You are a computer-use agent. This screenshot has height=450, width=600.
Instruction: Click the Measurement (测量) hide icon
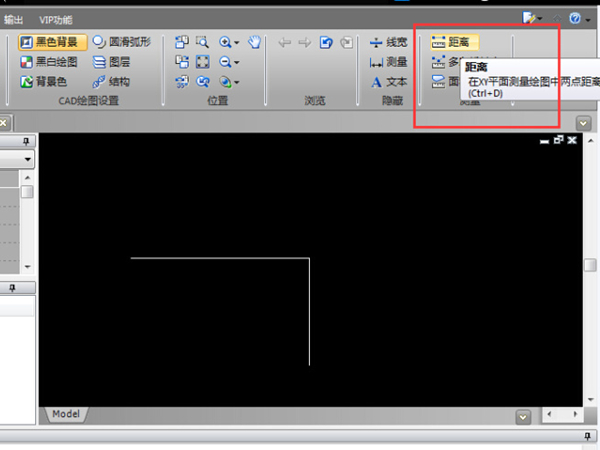(x=388, y=62)
